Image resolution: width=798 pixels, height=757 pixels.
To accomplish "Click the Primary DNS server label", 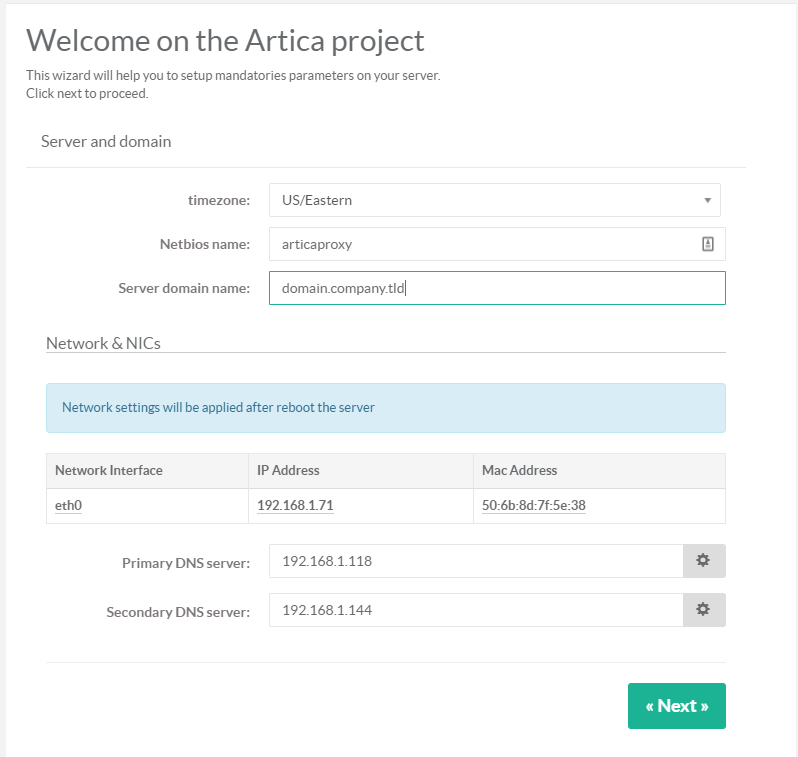I will click(x=186, y=563).
